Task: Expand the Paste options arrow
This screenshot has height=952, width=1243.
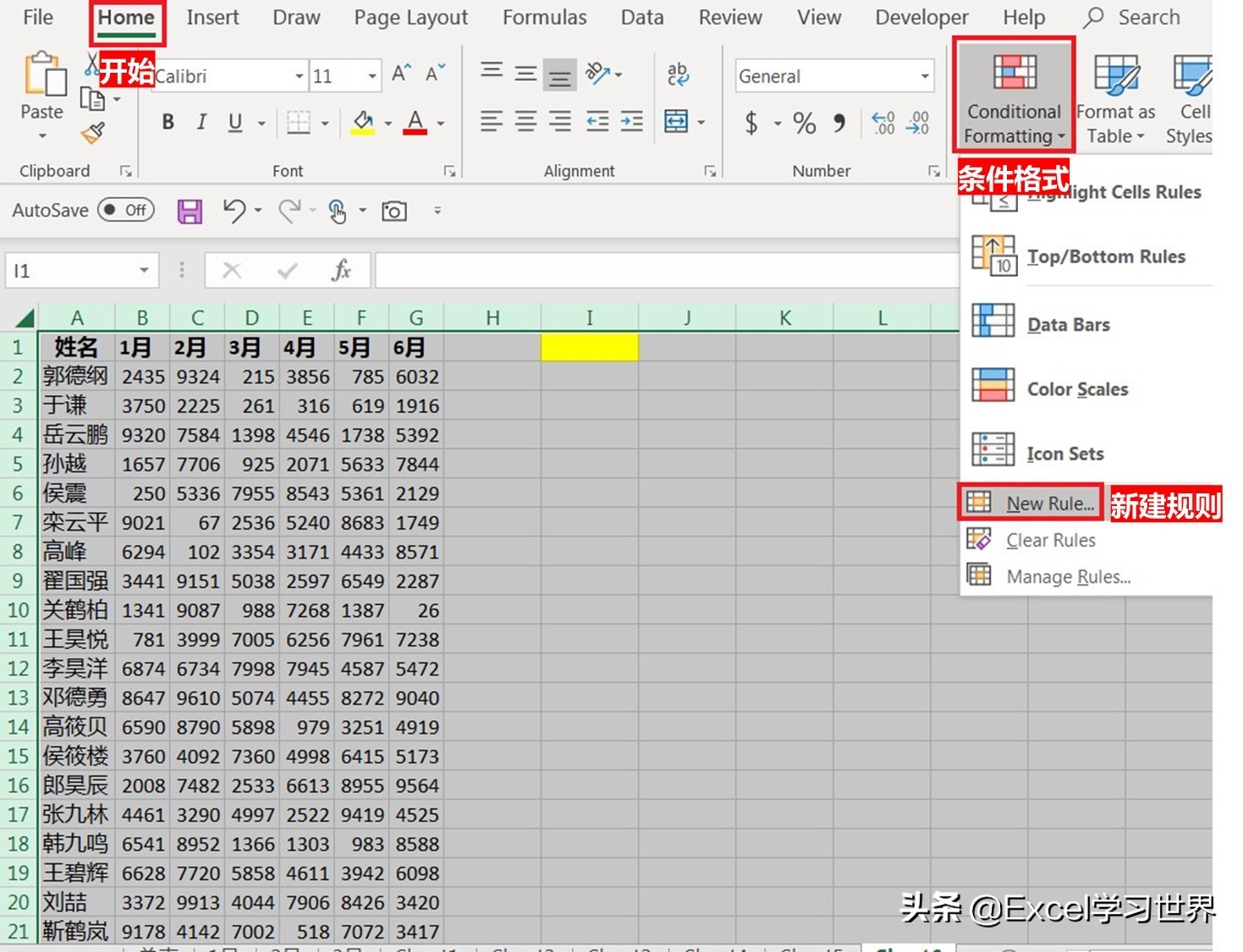Action: point(42,135)
